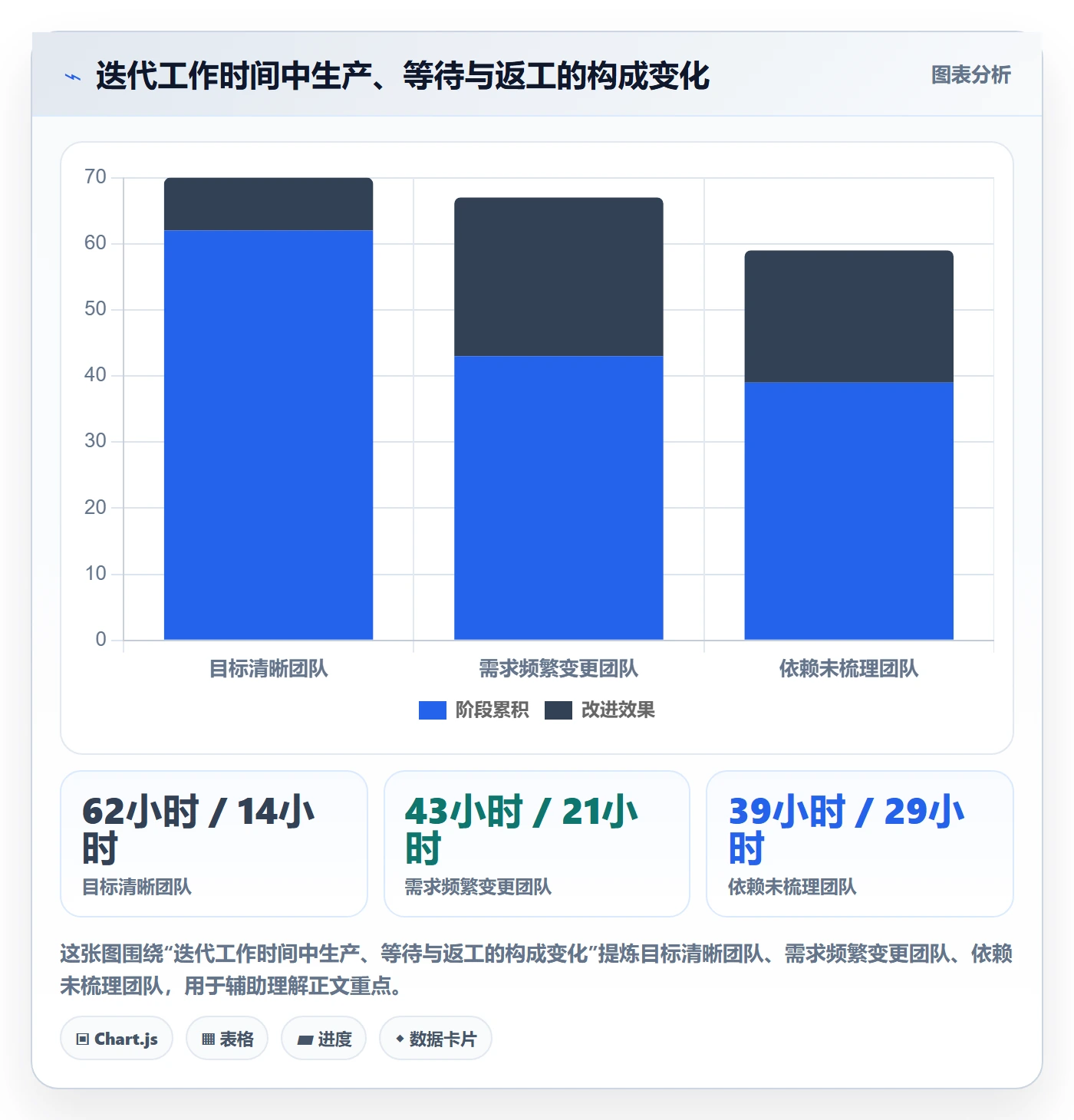Click the blue bar for 依赖未梳理团队
The height and width of the screenshot is (1120, 1074).
pyautogui.click(x=848, y=511)
